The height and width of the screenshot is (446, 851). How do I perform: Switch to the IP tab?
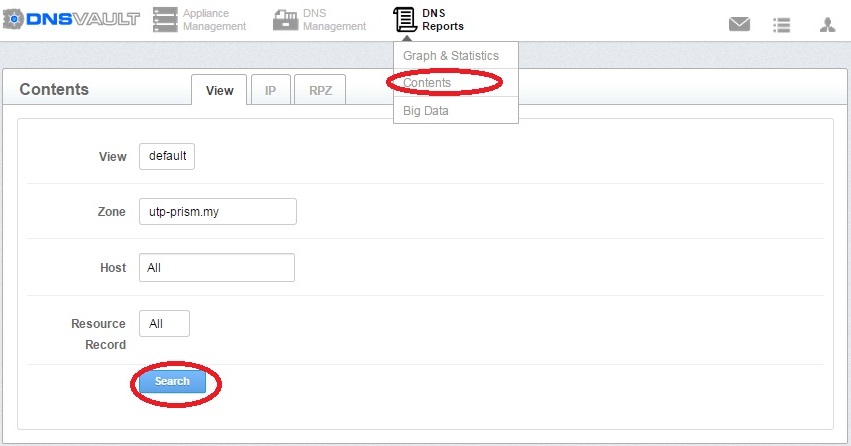(270, 90)
